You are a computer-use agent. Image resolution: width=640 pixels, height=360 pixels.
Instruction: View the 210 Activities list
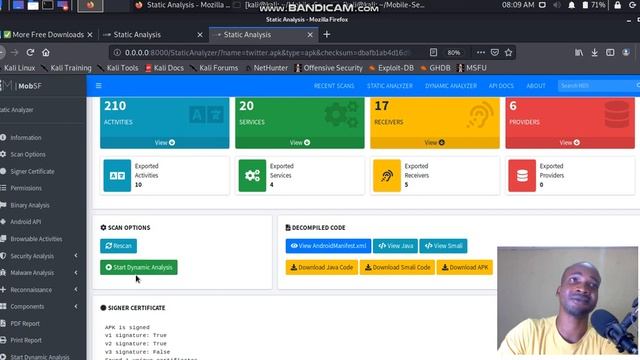(164, 142)
